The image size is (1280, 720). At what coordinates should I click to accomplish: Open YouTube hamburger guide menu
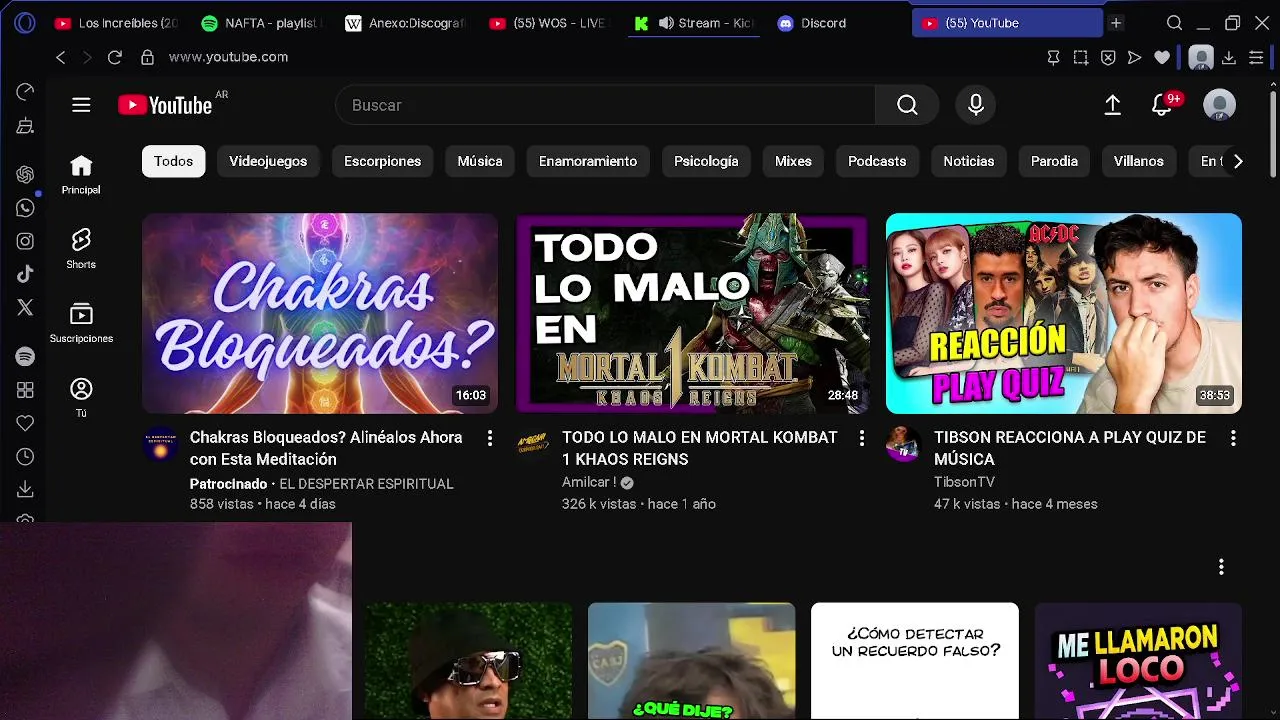81,105
